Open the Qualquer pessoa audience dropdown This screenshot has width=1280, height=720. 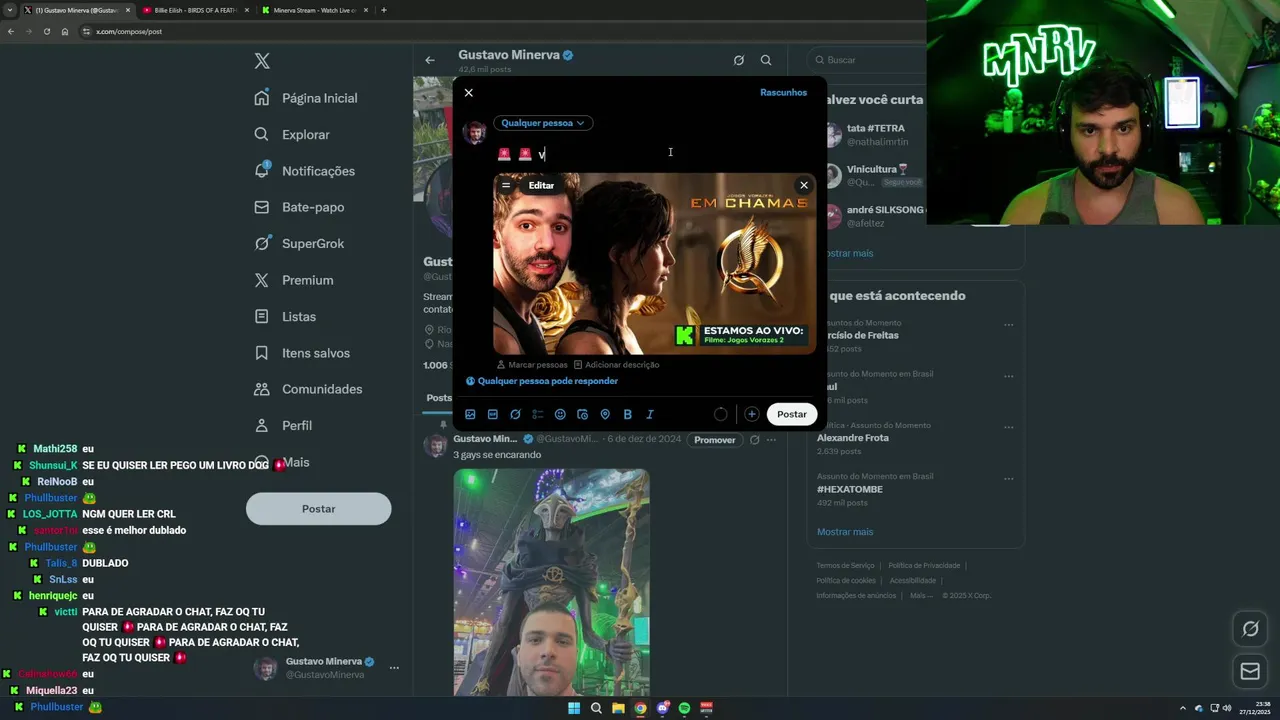[x=543, y=123]
